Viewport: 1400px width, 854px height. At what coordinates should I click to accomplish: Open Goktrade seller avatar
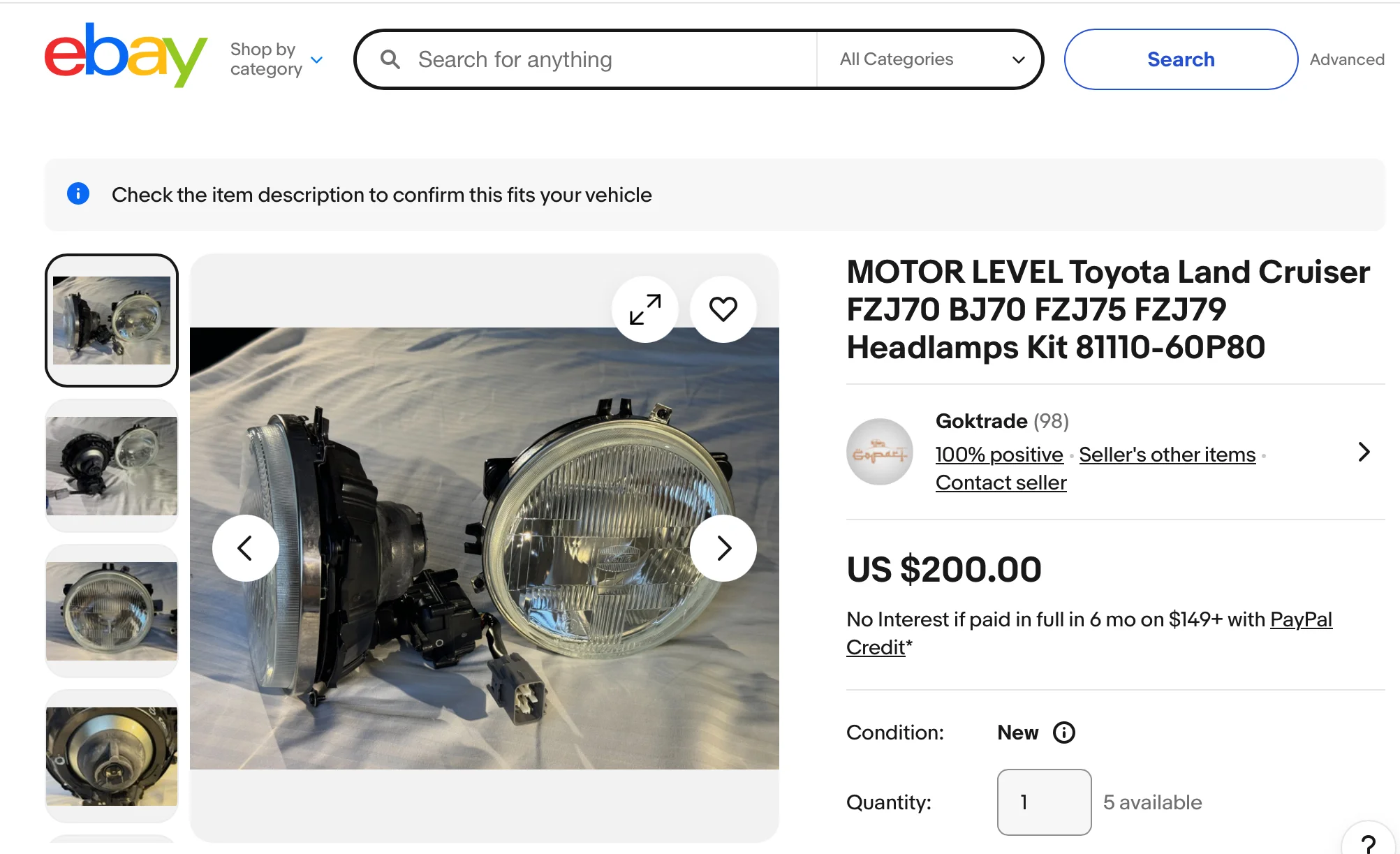[x=879, y=452]
